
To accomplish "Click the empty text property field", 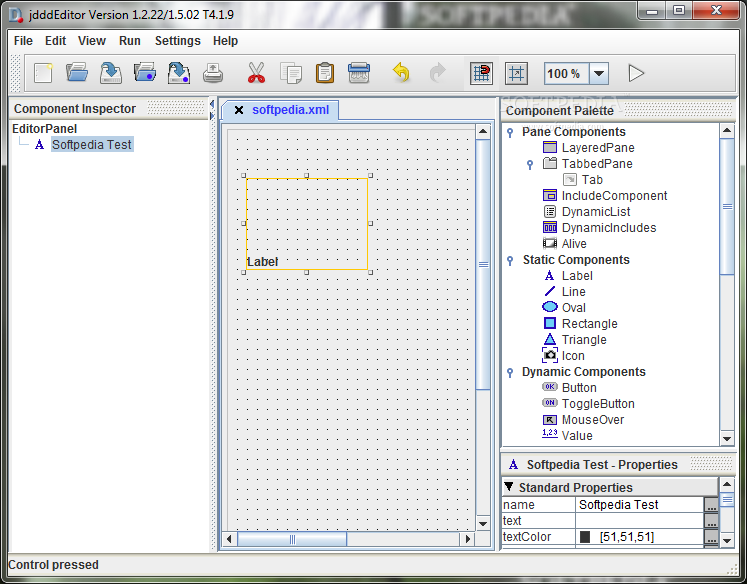I will (x=639, y=521).
